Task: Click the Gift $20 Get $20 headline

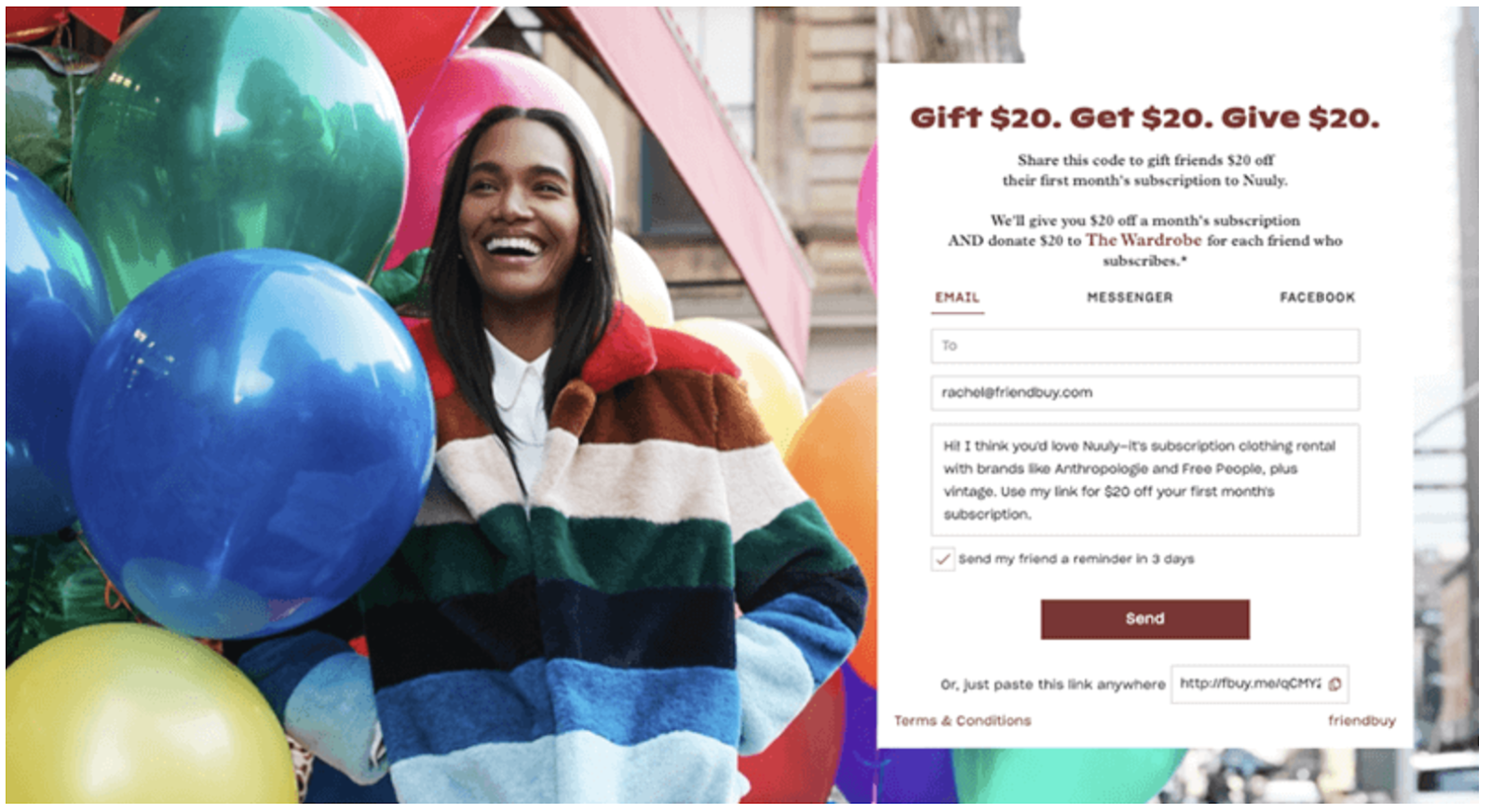Action: [x=1145, y=118]
